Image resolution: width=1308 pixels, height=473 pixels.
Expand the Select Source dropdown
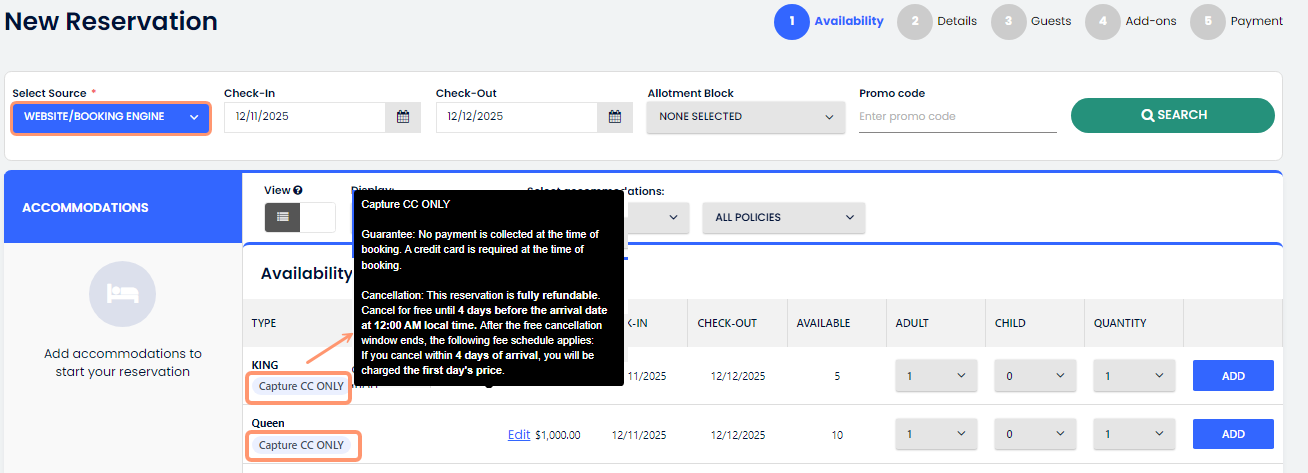[x=111, y=117]
